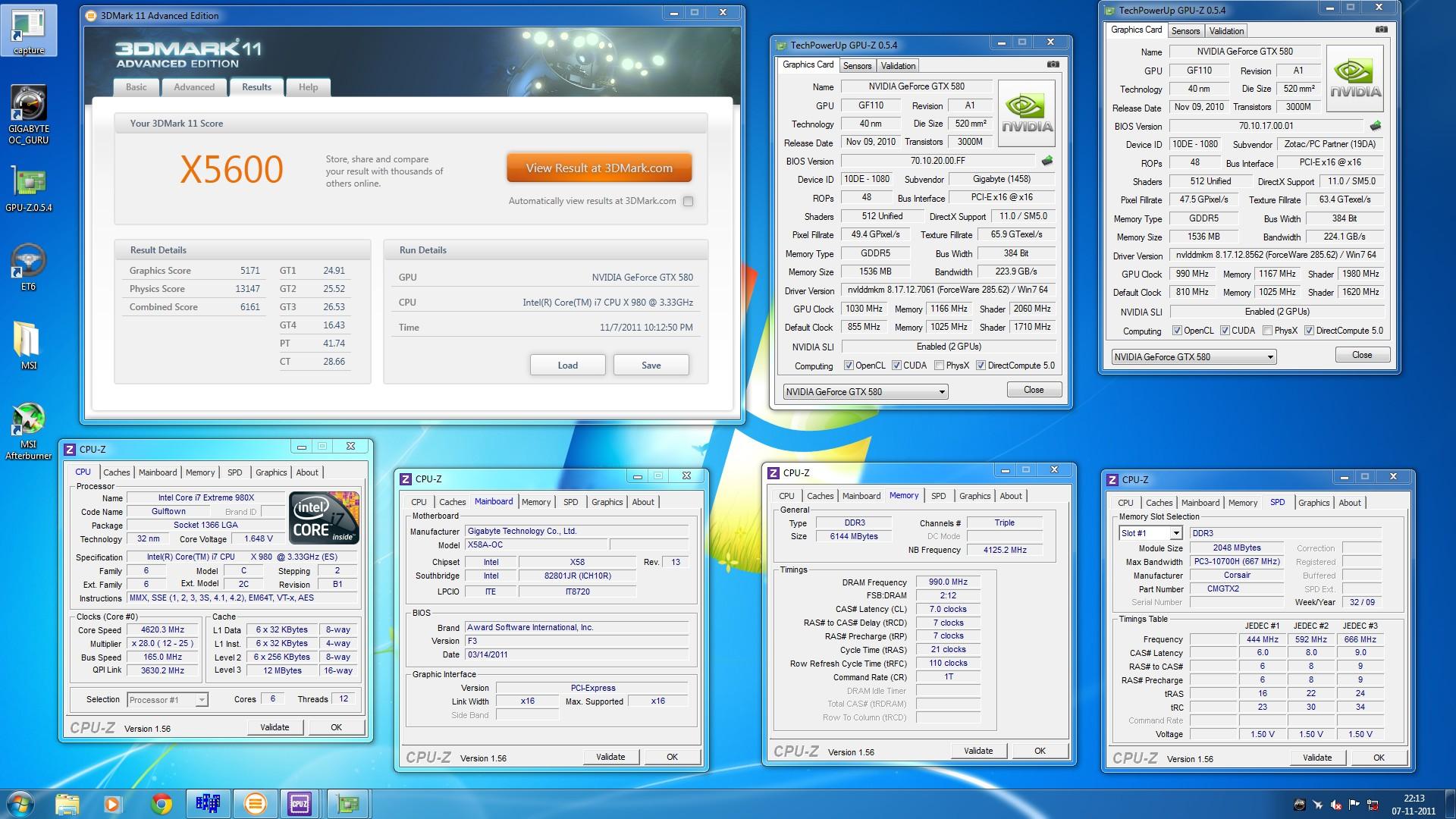Click Validate in CPU-Z Memory window
1456x819 pixels.
[978, 751]
